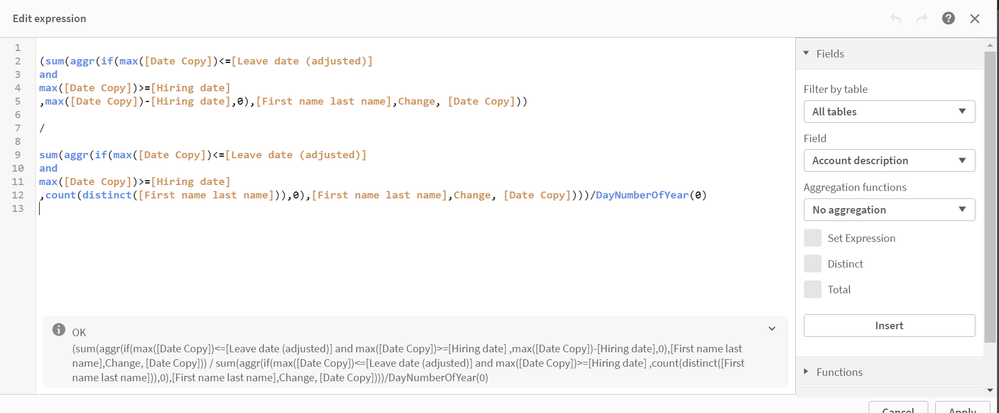Close the Edit expression dialog
This screenshot has height=413, width=999.
tap(975, 18)
